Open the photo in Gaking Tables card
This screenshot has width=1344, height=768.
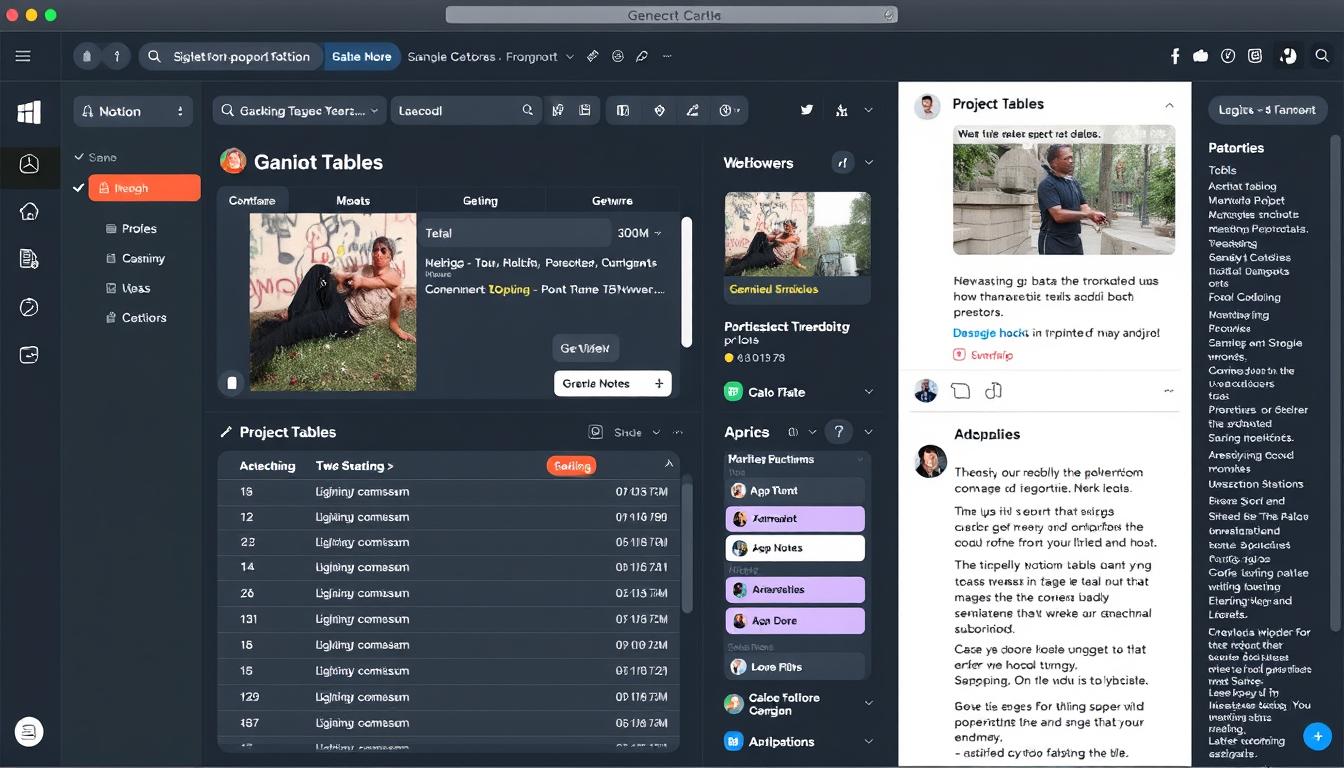(333, 302)
